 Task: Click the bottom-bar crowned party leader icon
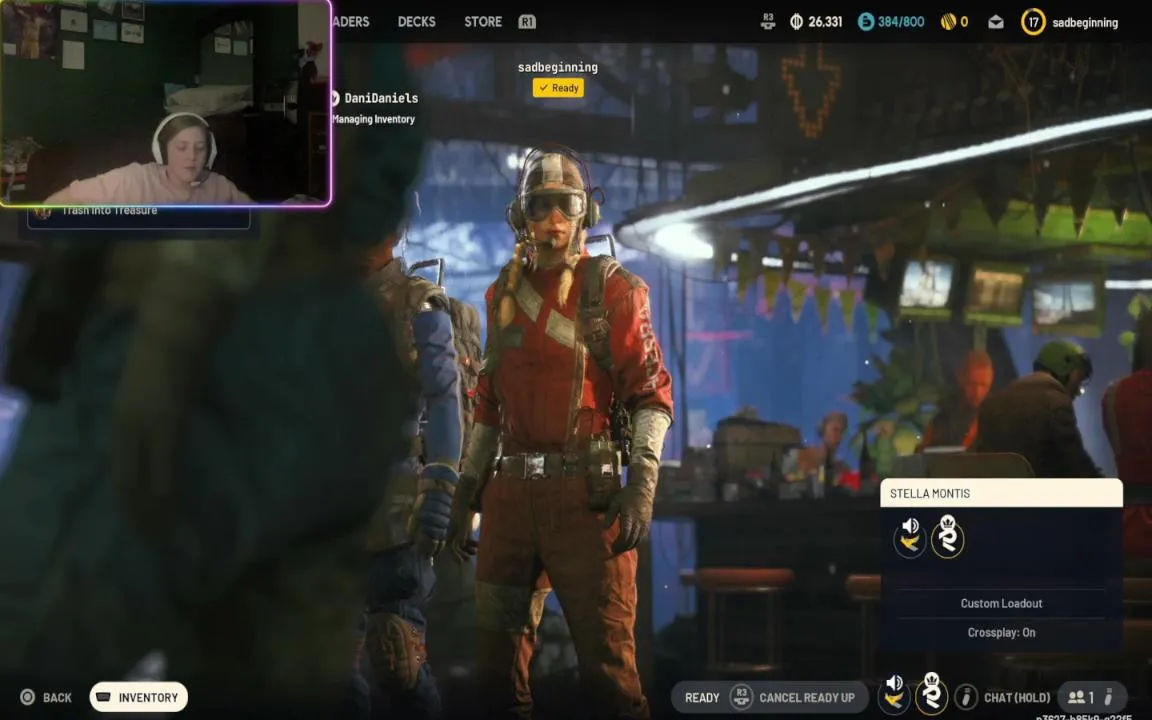pos(932,693)
